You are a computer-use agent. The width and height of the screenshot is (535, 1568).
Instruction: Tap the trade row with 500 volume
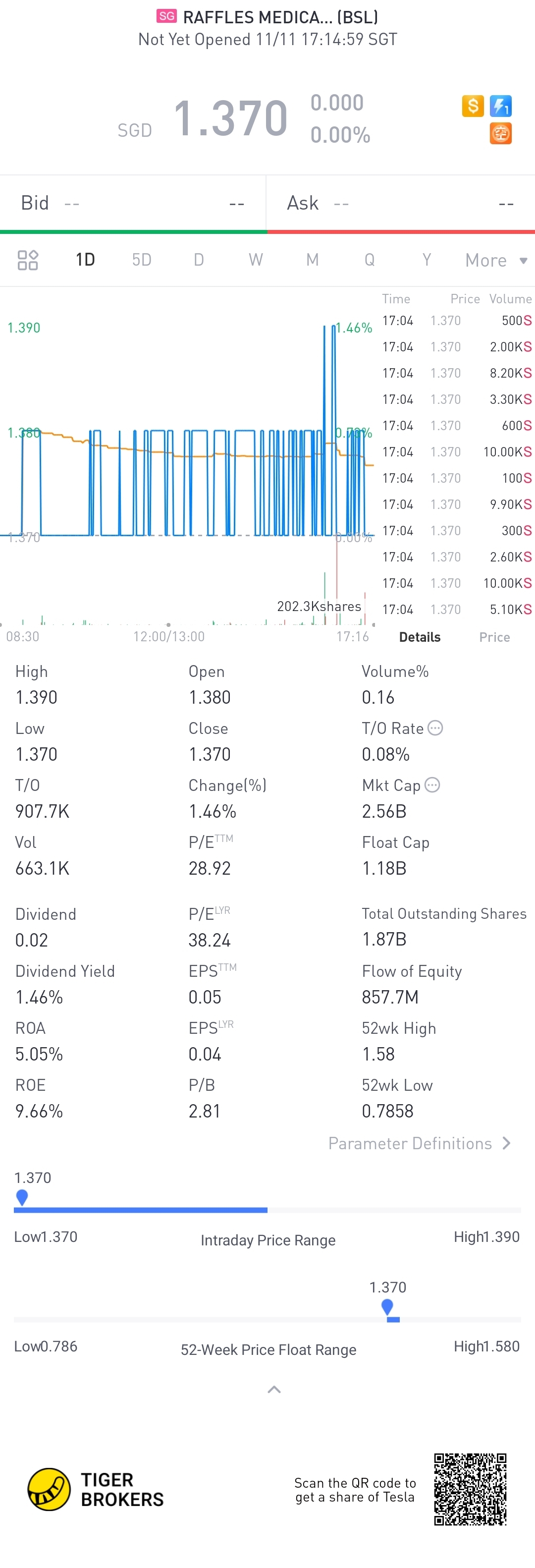[x=457, y=321]
